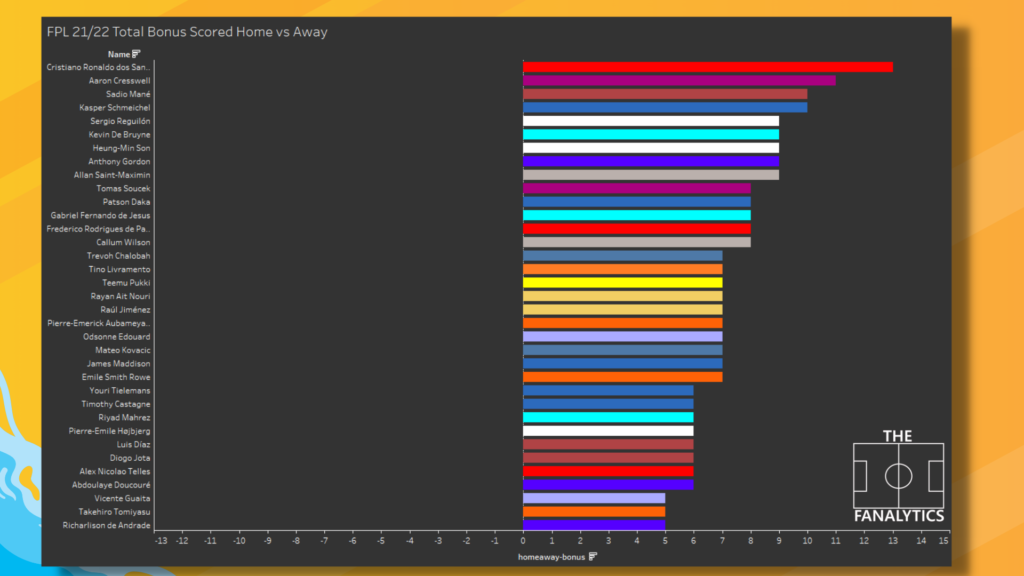The width and height of the screenshot is (1024, 576).
Task: Click the label 'Luis Díaz'
Action: (x=133, y=445)
